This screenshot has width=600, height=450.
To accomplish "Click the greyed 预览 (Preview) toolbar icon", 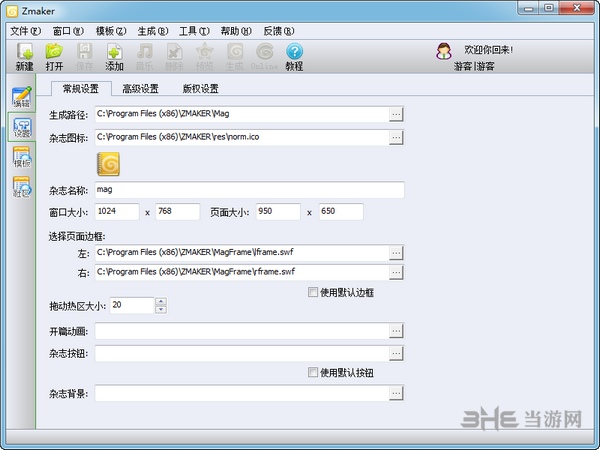I will click(204, 57).
